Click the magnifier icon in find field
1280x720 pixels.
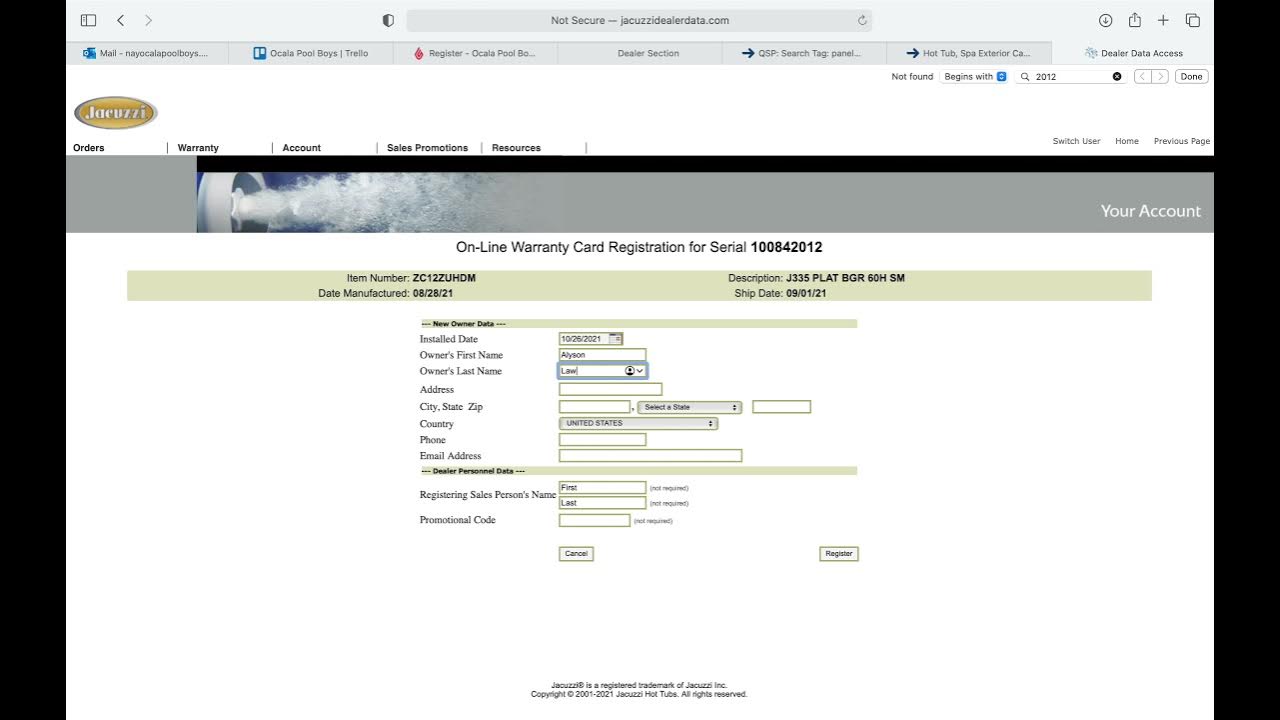1025,76
